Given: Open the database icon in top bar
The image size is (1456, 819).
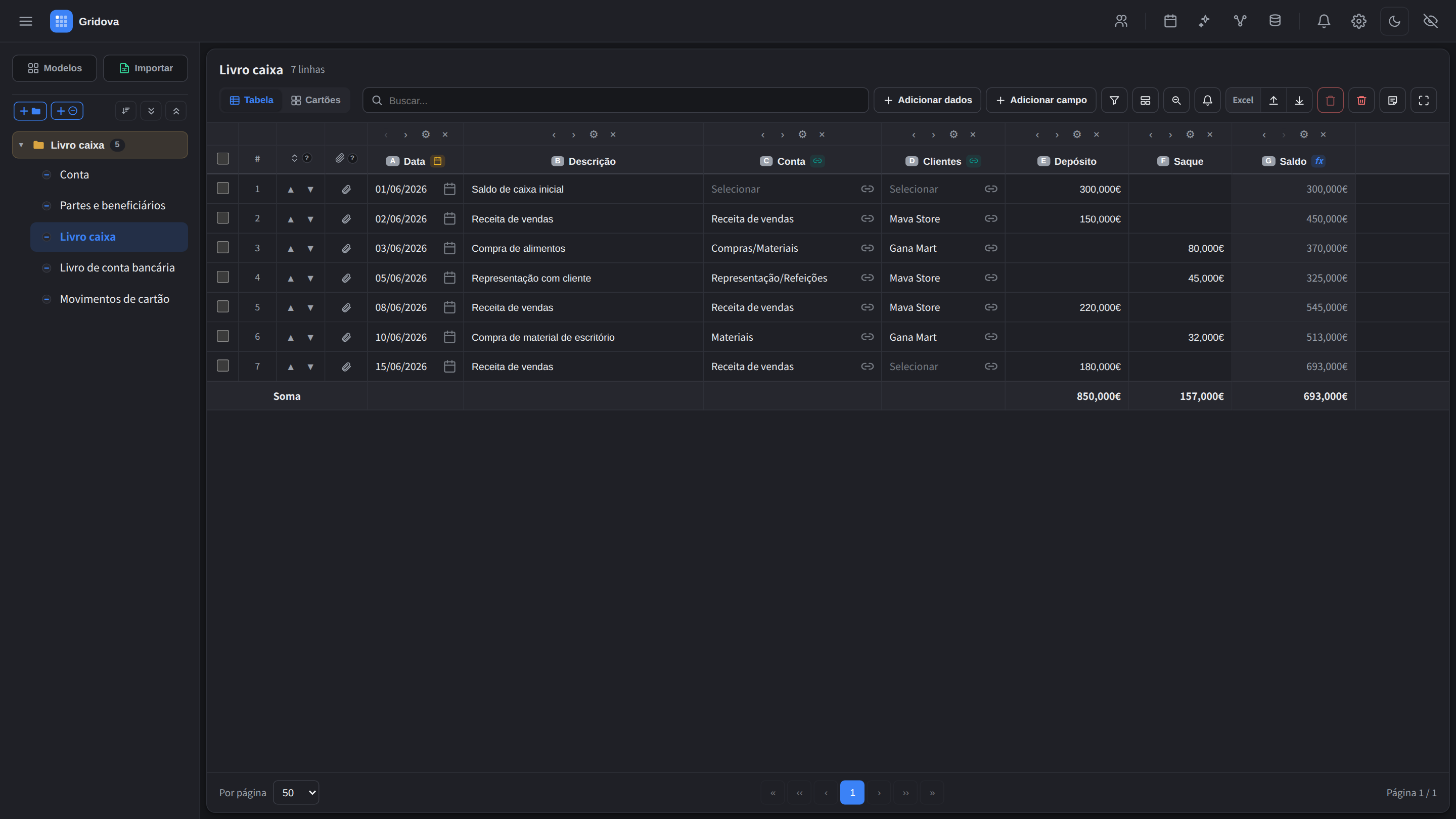Looking at the screenshot, I should [1275, 21].
